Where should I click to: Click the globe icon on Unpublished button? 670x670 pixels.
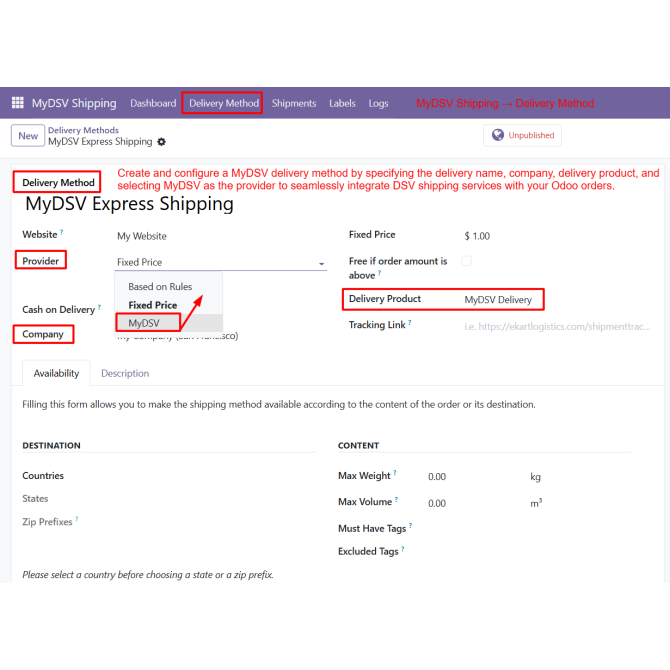498,135
